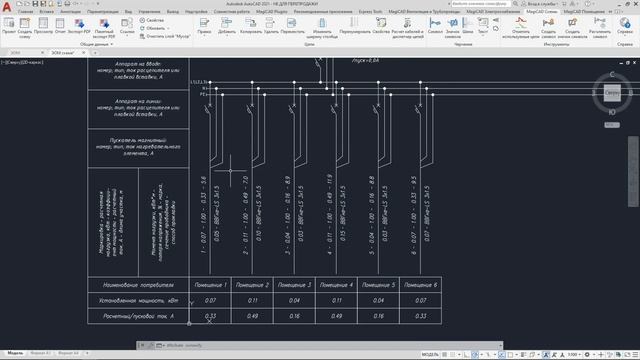Click Создать значок символа icon
The width and height of the screenshot is (640, 360).
pos(572,27)
